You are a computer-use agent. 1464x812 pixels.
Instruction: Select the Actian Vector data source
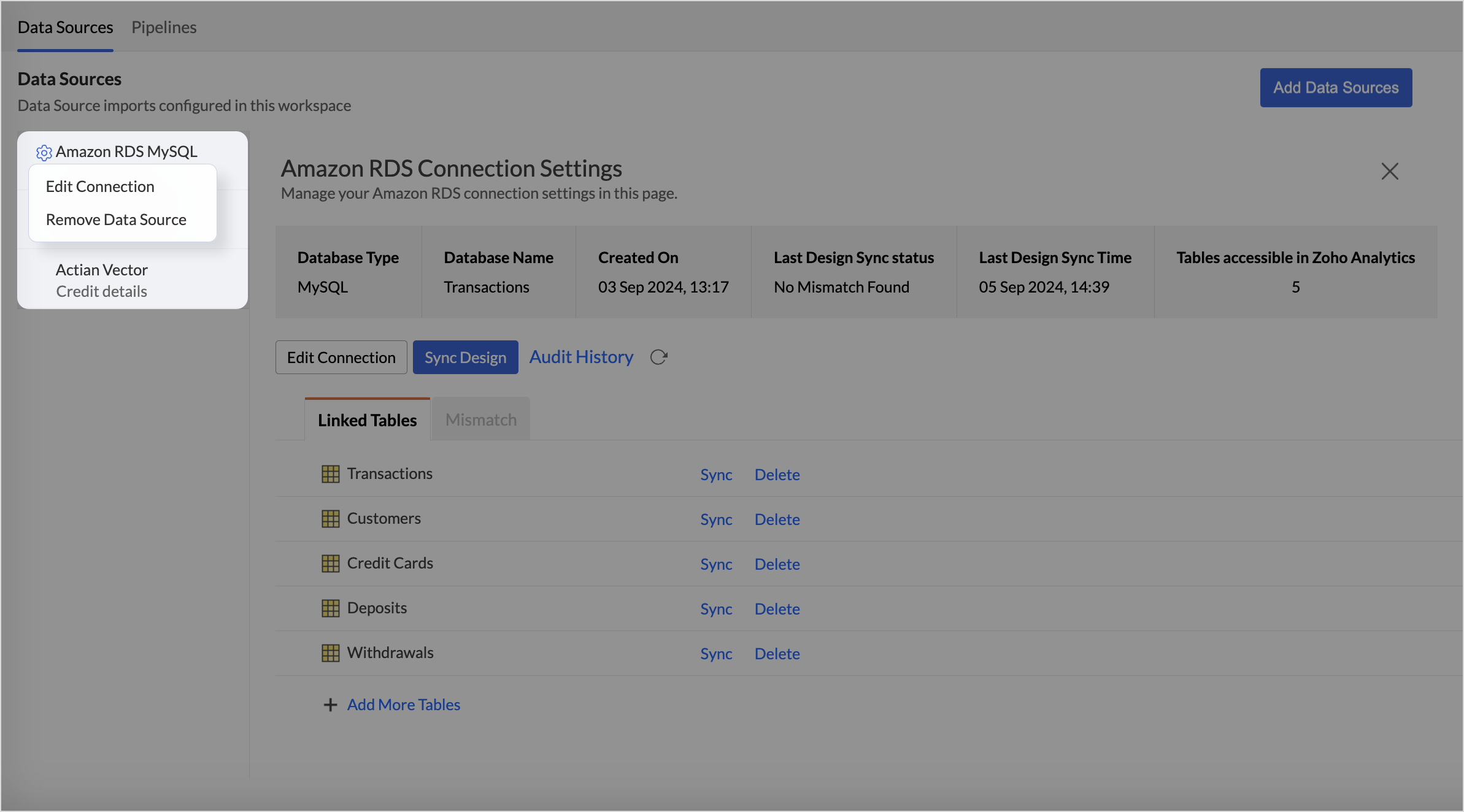102,270
